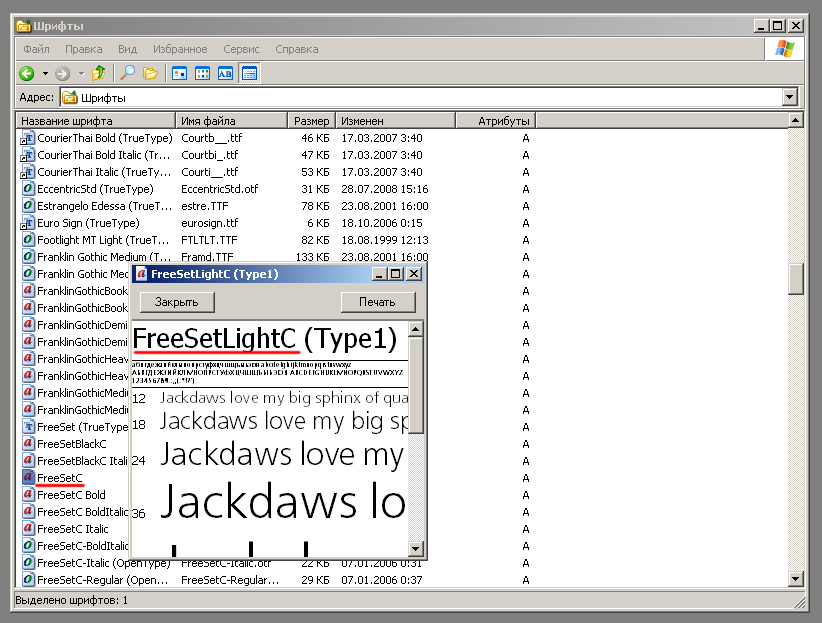Viewport: 822px width, 623px height.
Task: Click the Шрифты address field
Action: click(421, 98)
